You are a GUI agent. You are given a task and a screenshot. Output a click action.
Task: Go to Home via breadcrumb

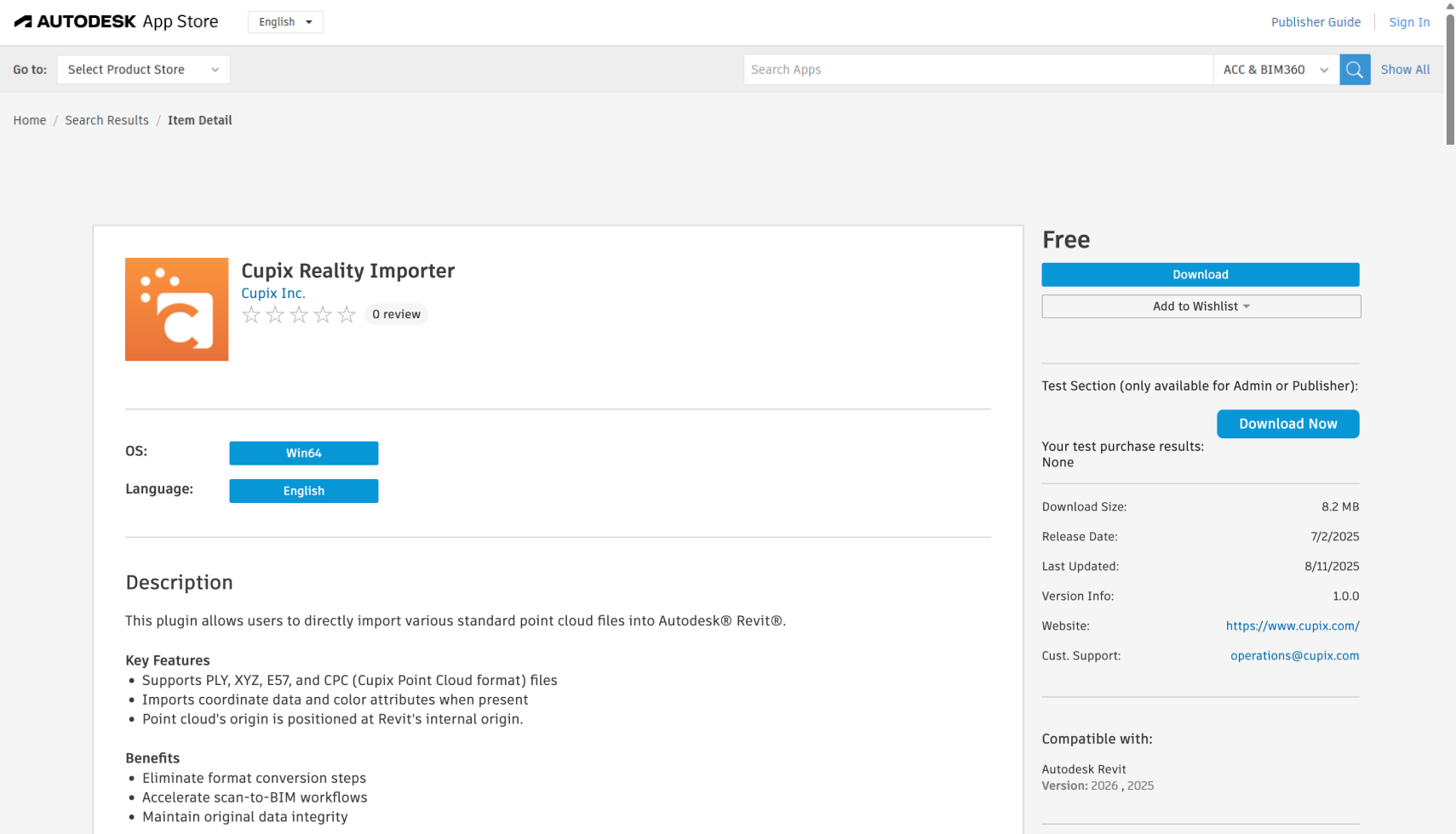coord(29,120)
